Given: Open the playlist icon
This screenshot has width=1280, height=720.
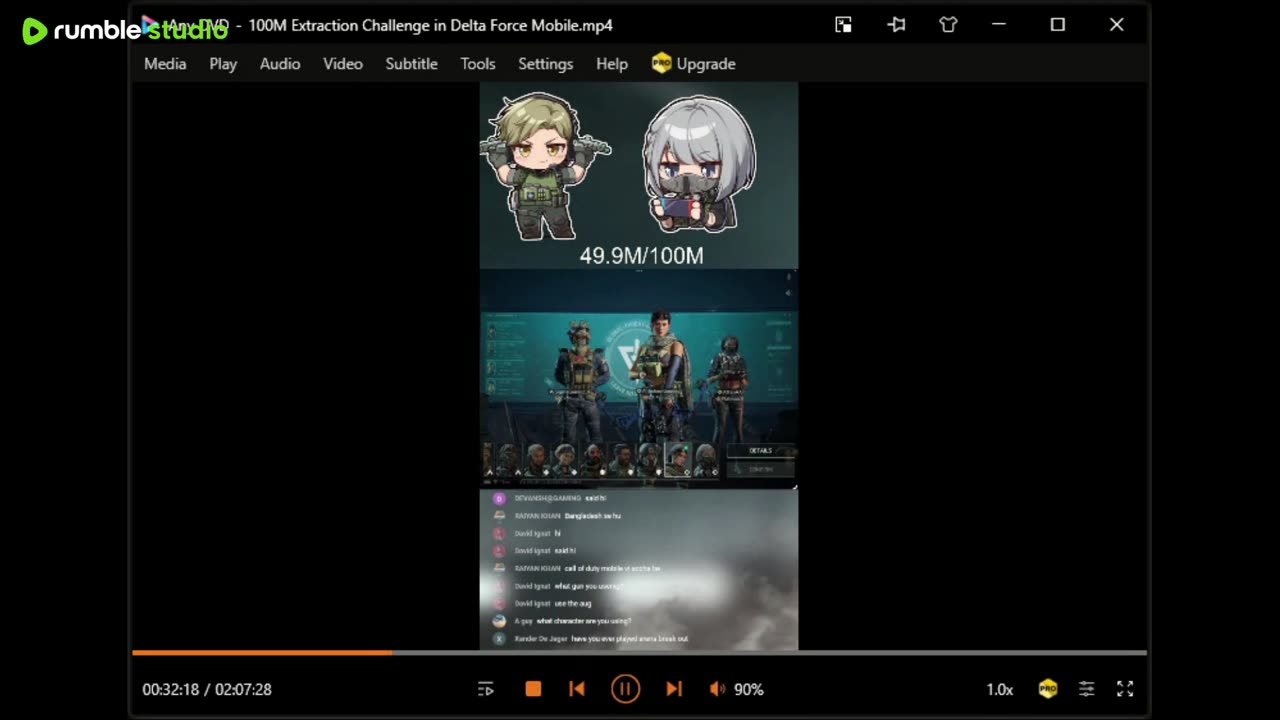Looking at the screenshot, I should click(x=486, y=689).
